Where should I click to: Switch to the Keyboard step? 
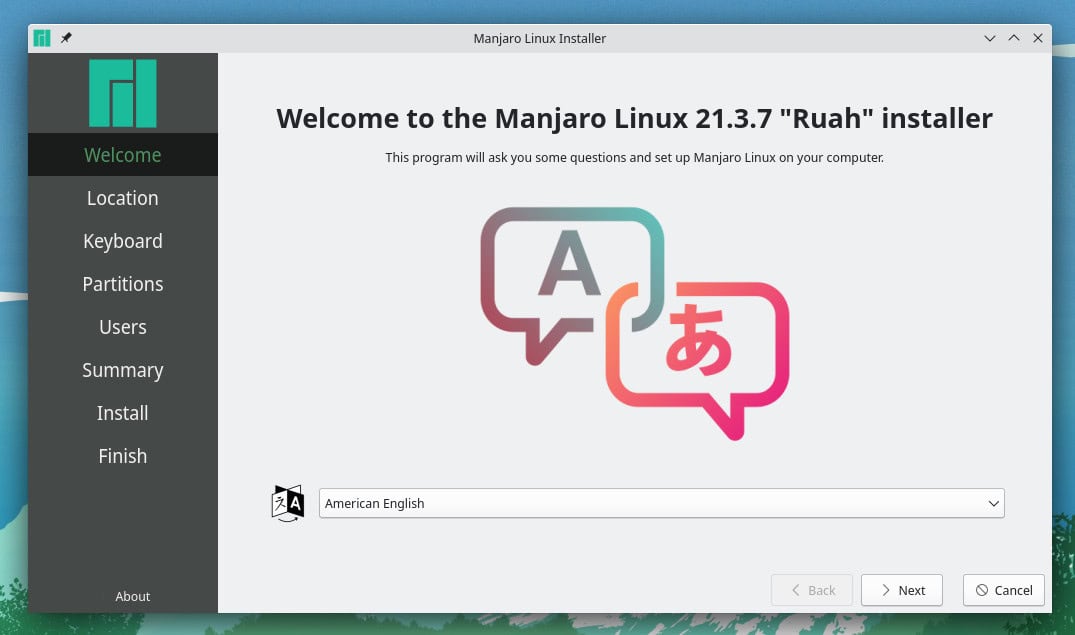coord(122,240)
